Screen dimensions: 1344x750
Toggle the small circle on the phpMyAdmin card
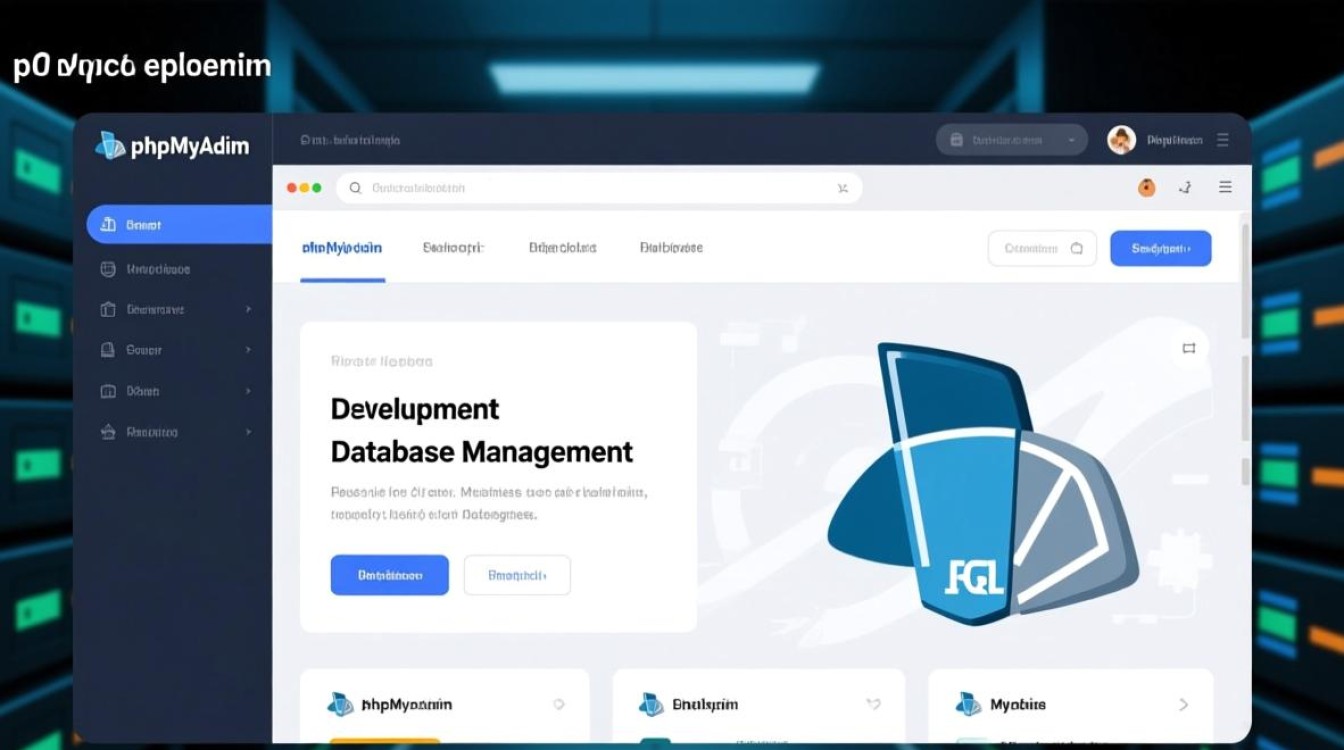coord(559,704)
